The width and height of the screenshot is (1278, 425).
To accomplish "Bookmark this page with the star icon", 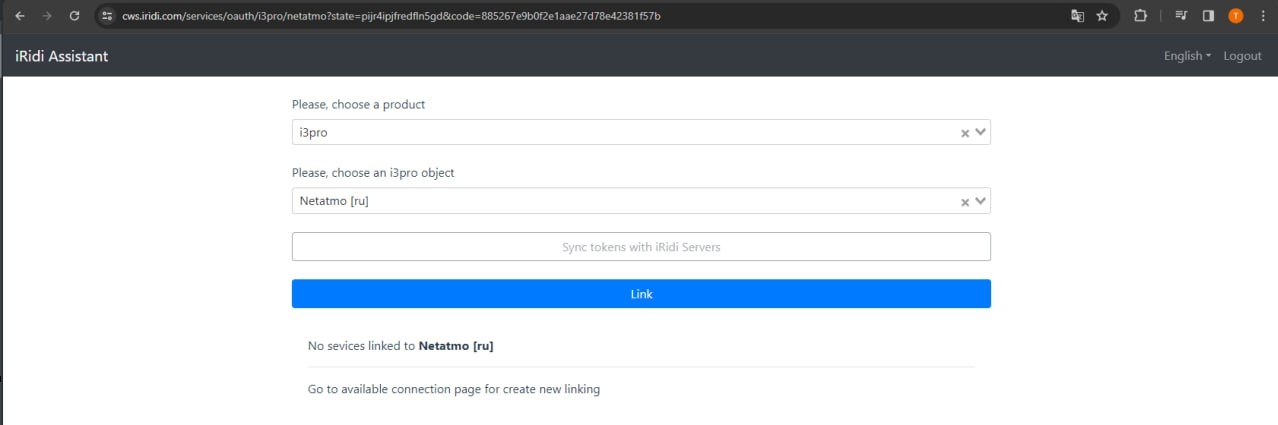I will (1102, 16).
